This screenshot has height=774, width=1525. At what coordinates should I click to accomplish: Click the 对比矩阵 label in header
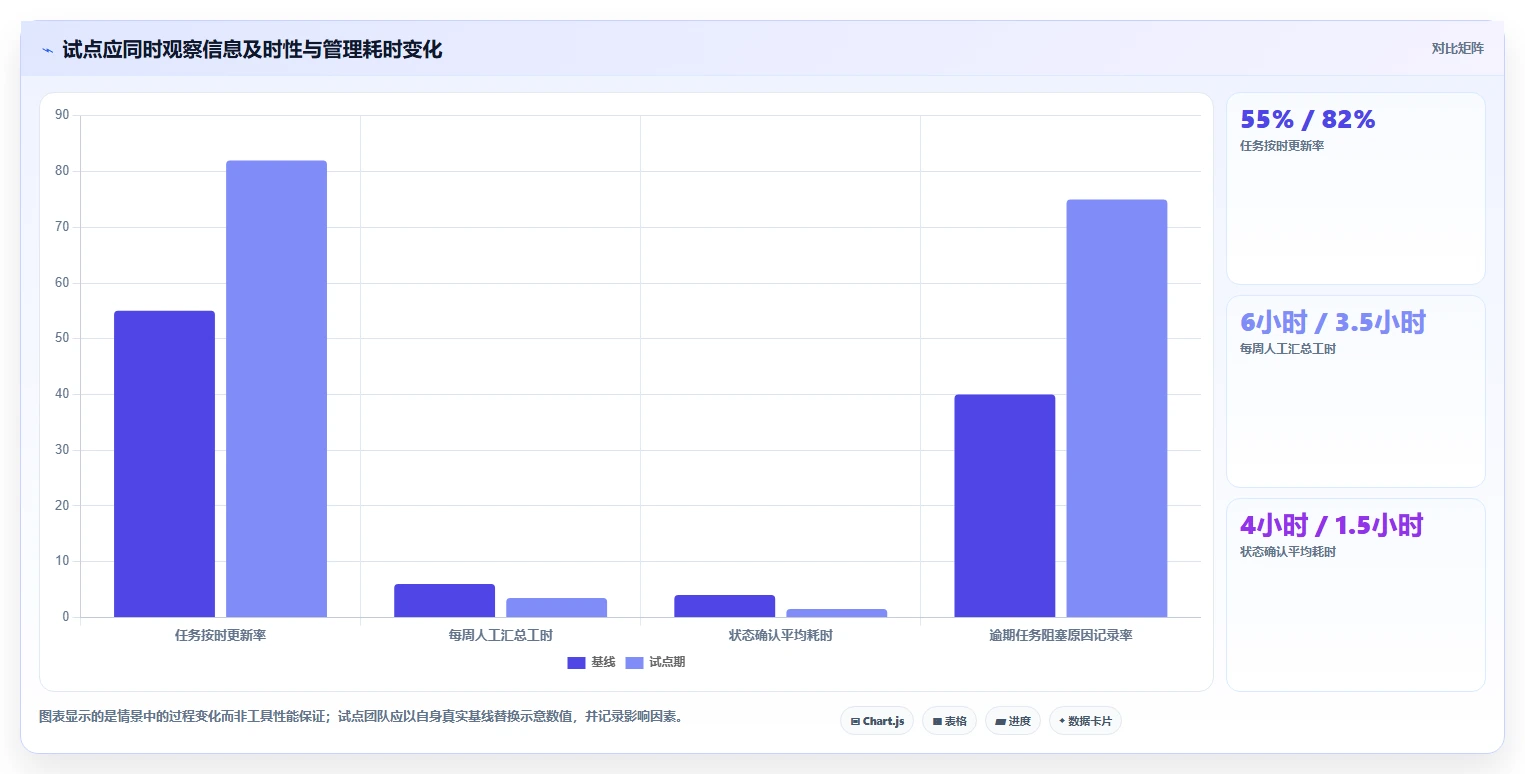pyautogui.click(x=1457, y=48)
